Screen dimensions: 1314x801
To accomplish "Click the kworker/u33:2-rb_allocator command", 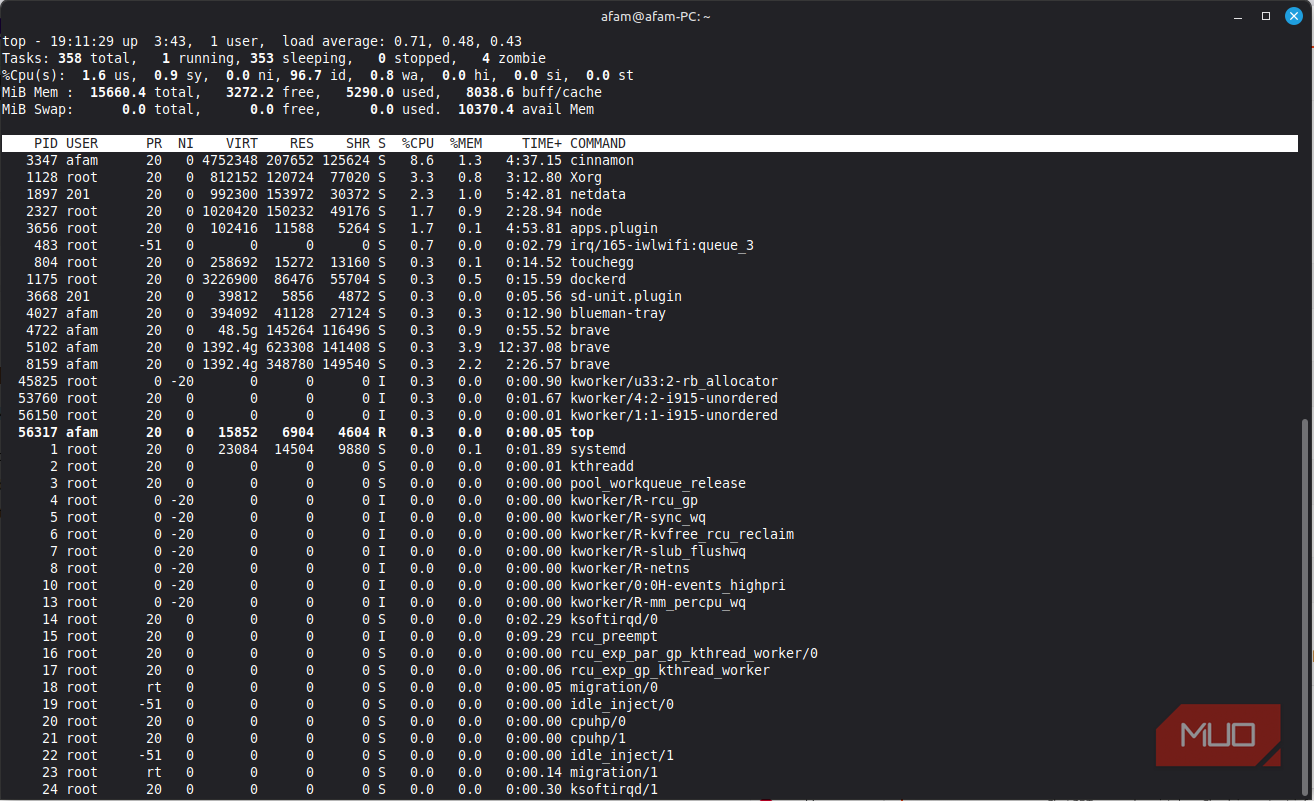I will [674, 381].
